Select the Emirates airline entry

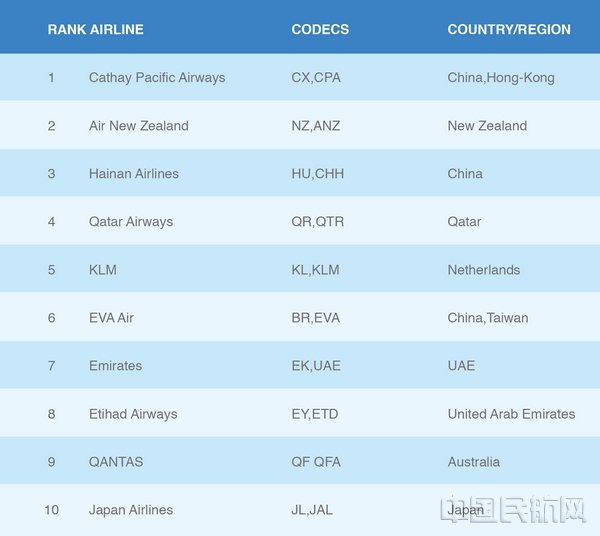(116, 366)
